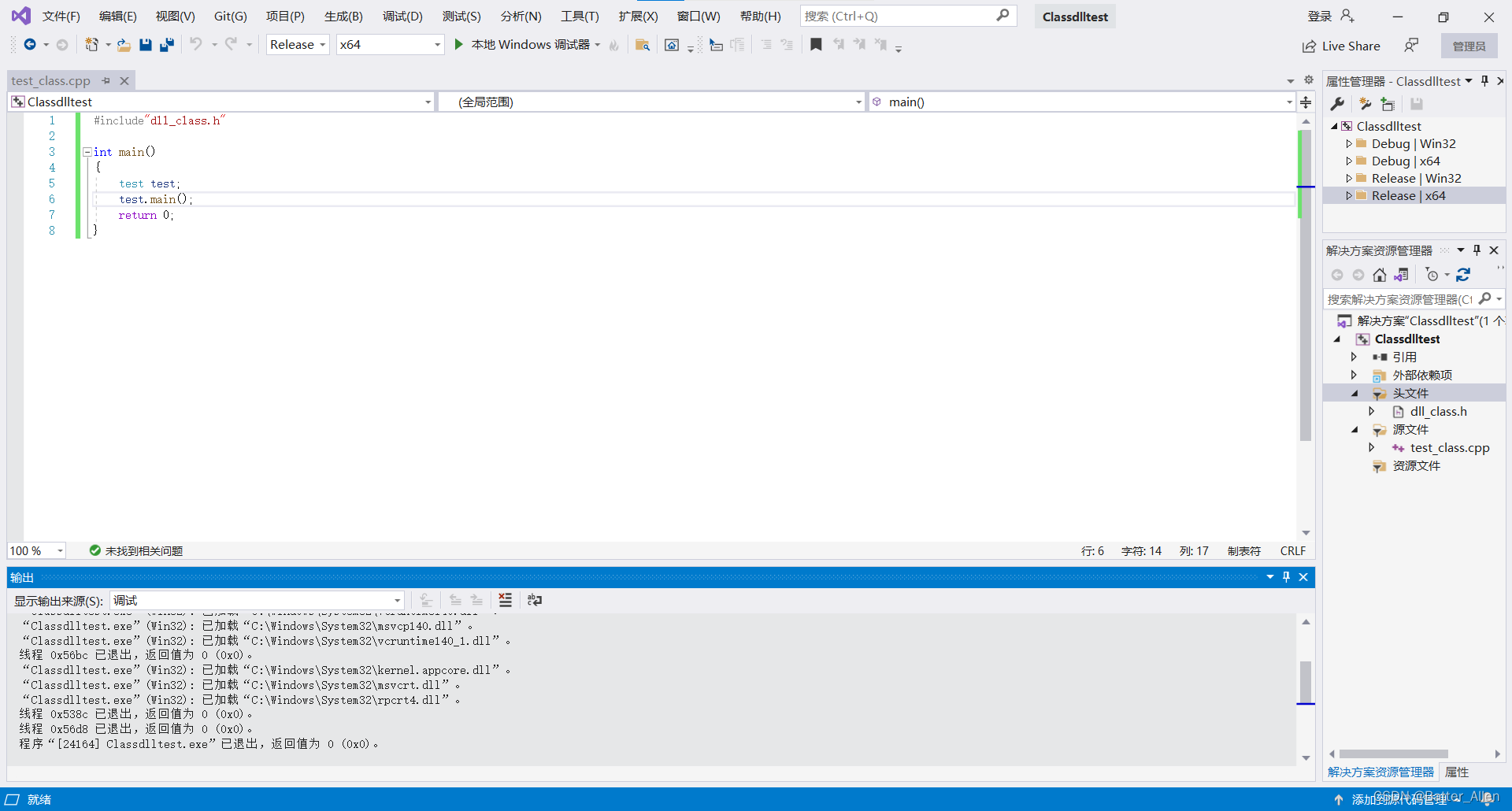The width and height of the screenshot is (1512, 811).
Task: Open the Git(G) menu
Action: tap(230, 16)
